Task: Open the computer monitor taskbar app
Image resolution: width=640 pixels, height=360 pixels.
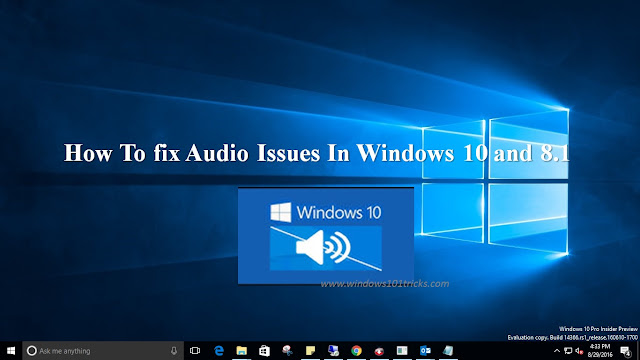Action: click(x=333, y=351)
